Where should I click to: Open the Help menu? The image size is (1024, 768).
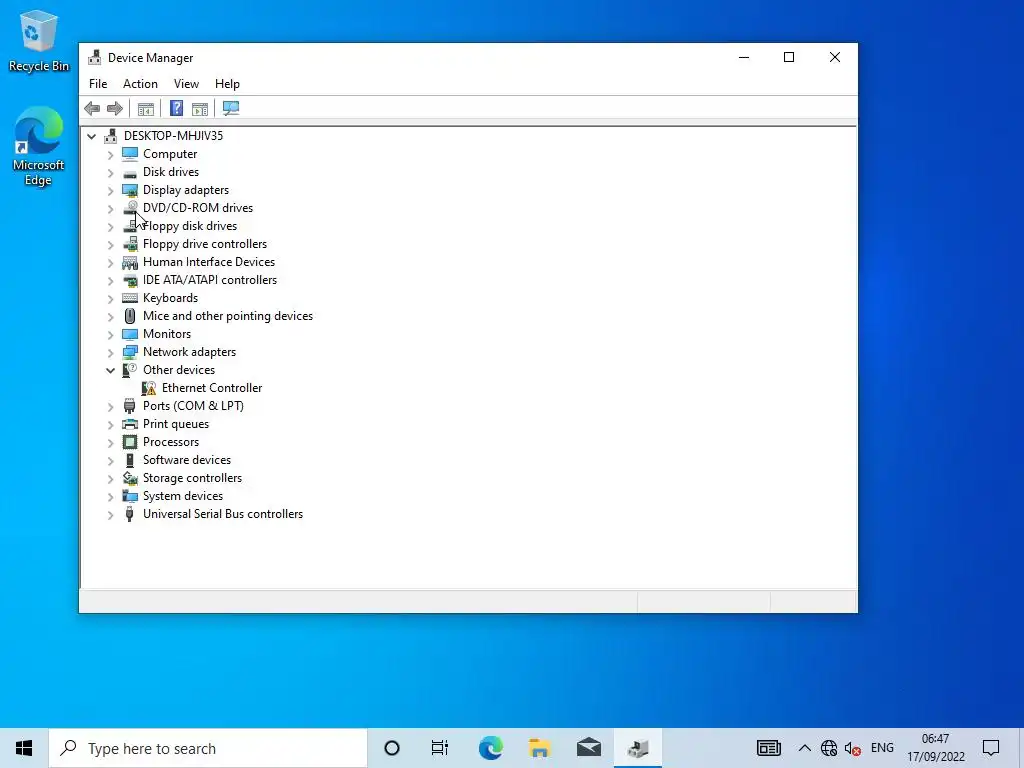pyautogui.click(x=227, y=84)
